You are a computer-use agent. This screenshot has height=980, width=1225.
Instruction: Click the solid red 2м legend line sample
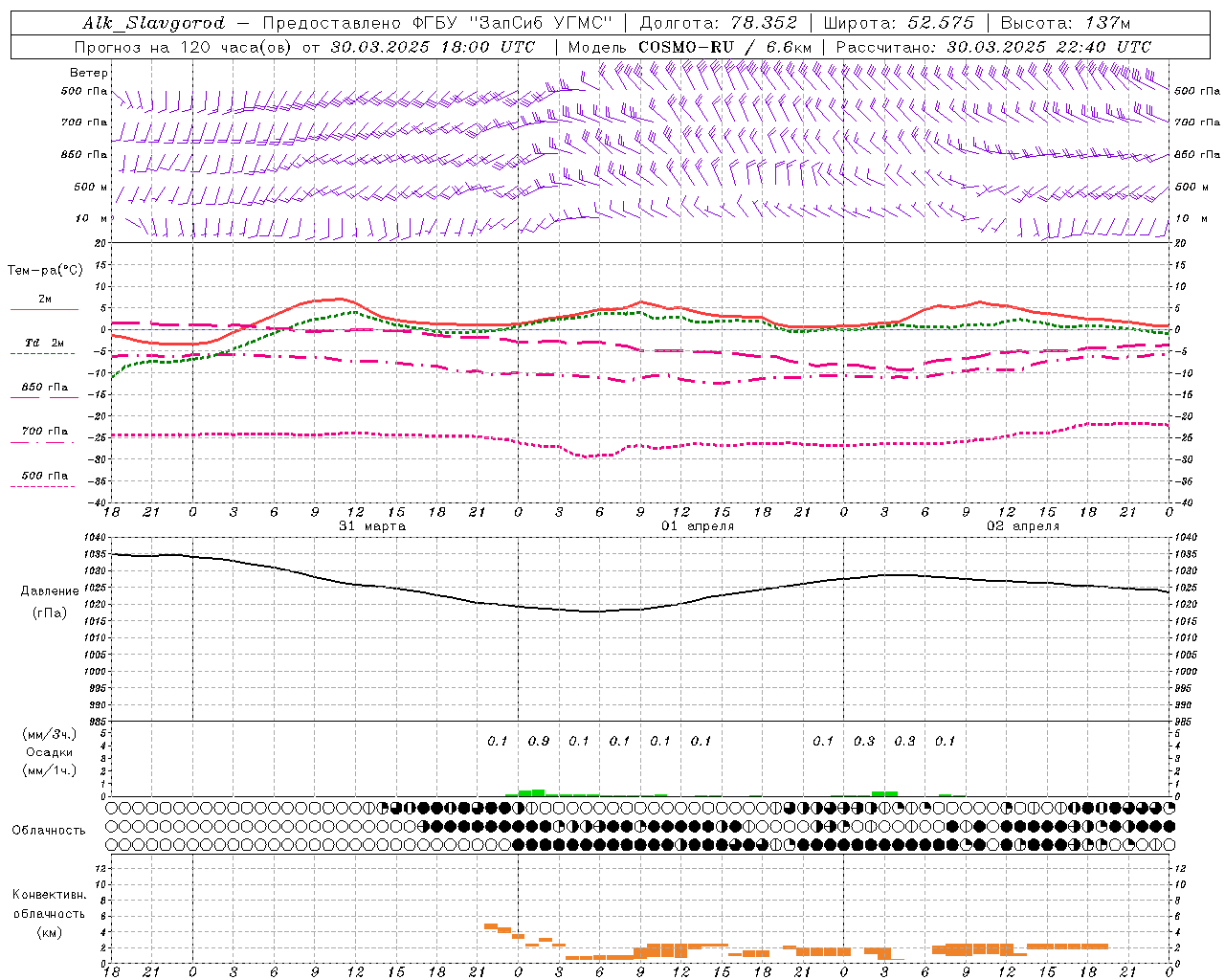44,309
